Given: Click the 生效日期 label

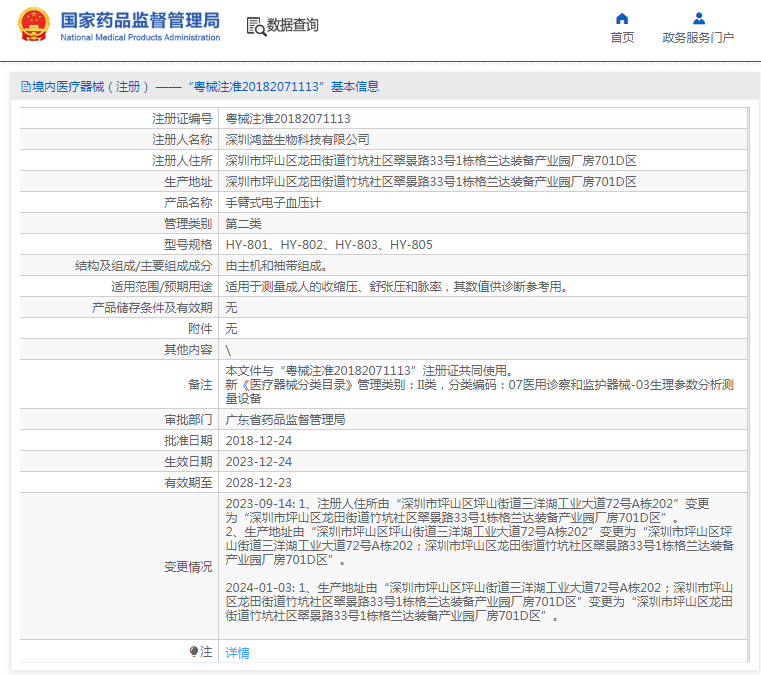Looking at the screenshot, I should point(188,461).
